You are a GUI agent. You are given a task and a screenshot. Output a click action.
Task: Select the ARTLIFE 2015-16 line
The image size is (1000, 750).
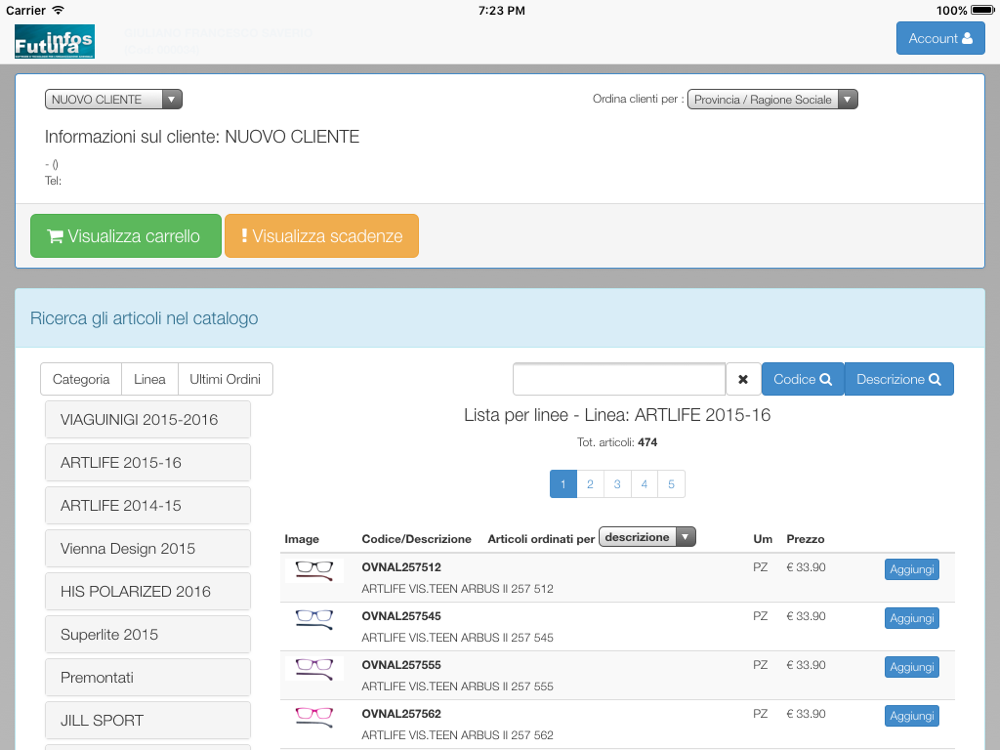147,462
